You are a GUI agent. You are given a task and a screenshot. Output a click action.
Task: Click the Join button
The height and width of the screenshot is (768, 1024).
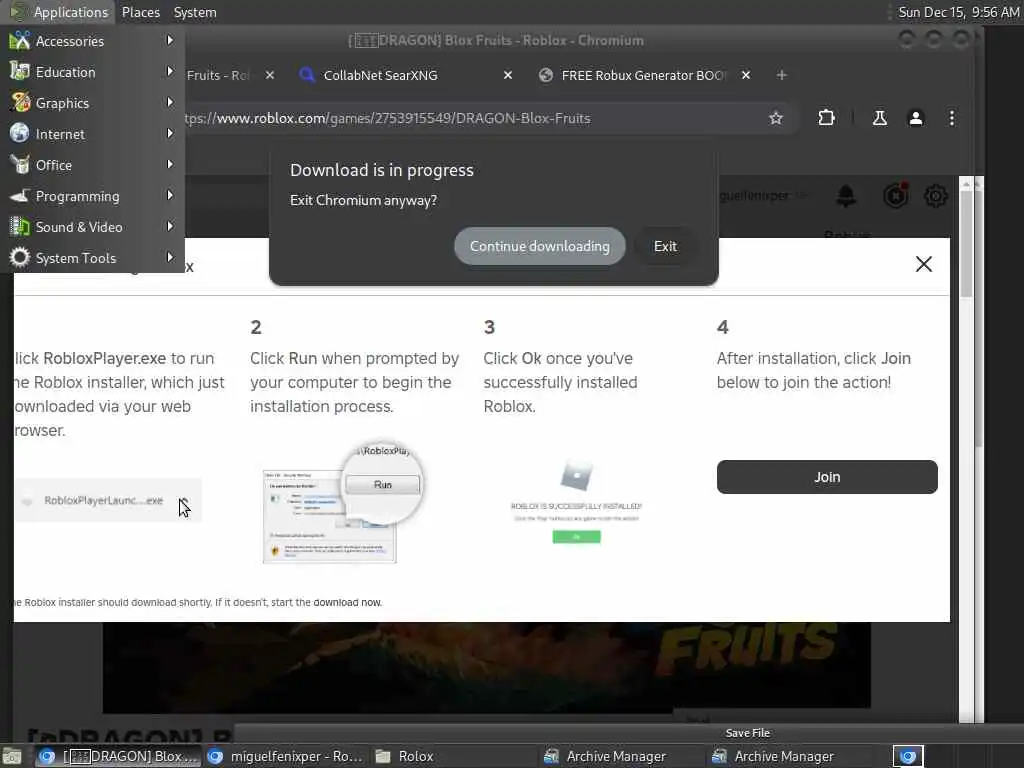(827, 477)
